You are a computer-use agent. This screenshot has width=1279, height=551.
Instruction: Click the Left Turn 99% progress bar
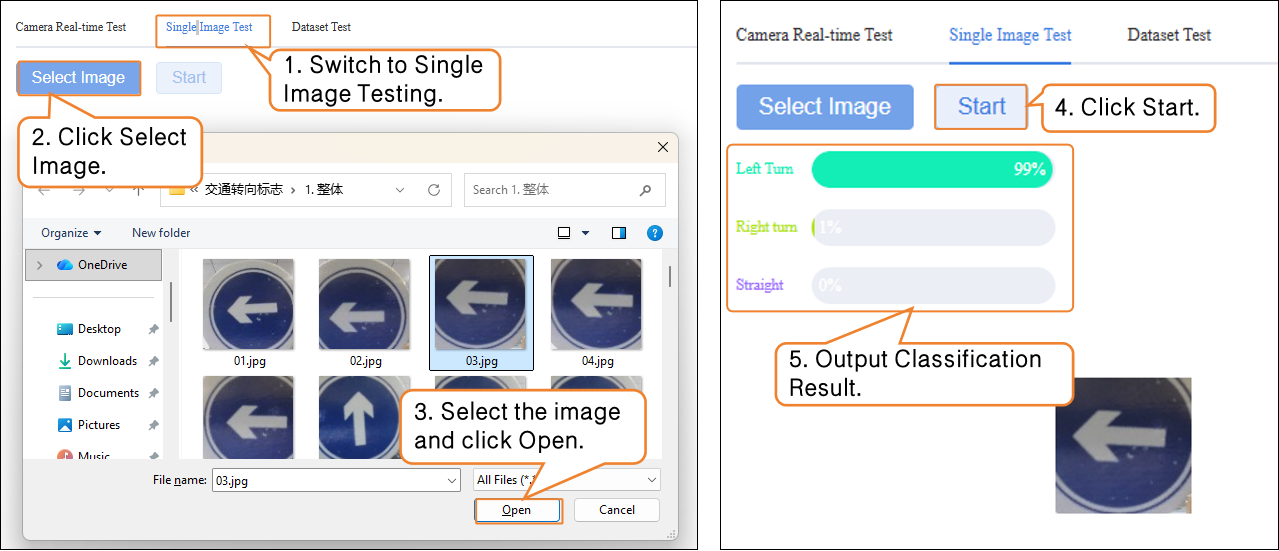click(932, 169)
